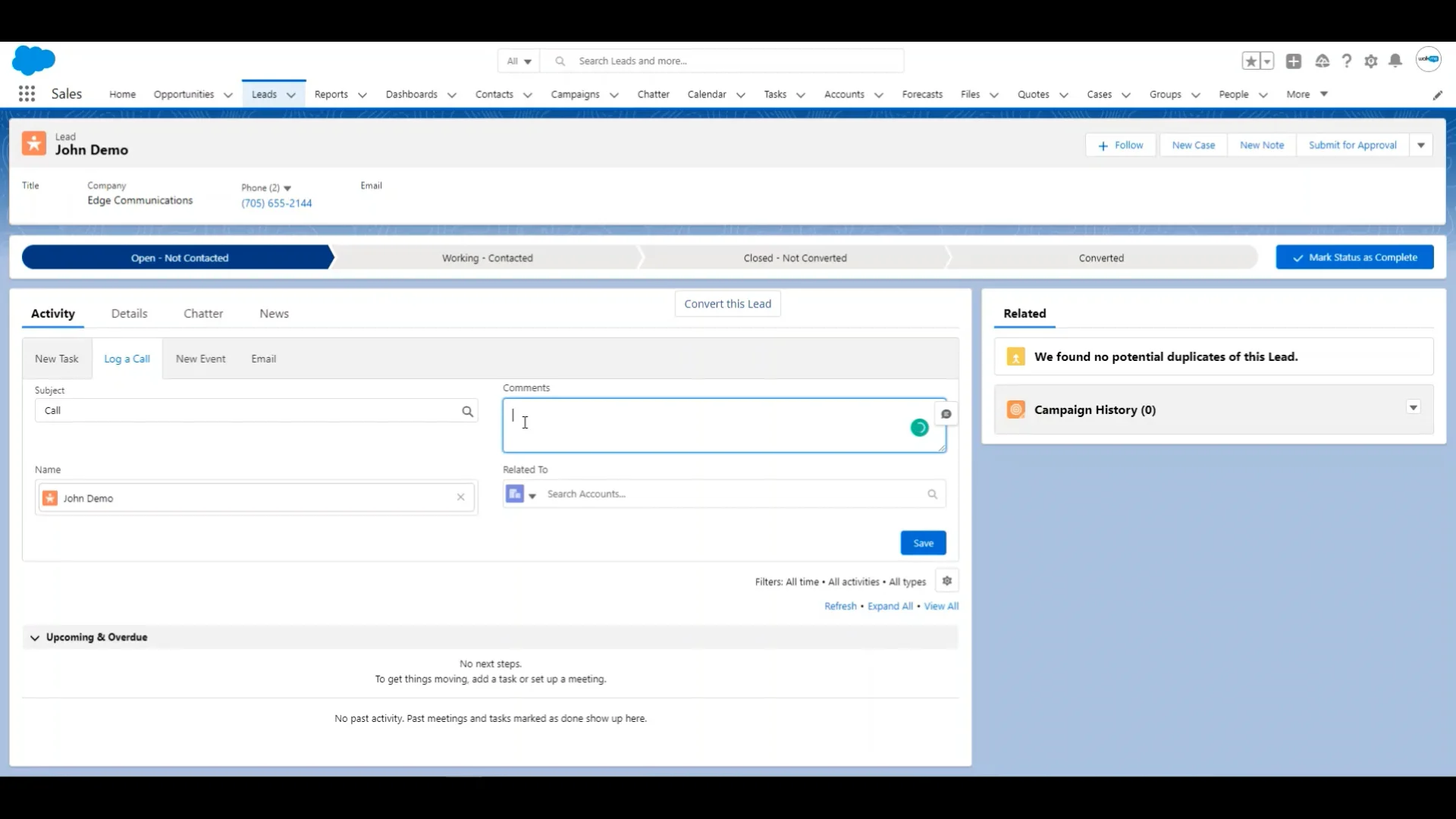Switch to the Details tab
Screen dimensions: 1456x819
129,313
